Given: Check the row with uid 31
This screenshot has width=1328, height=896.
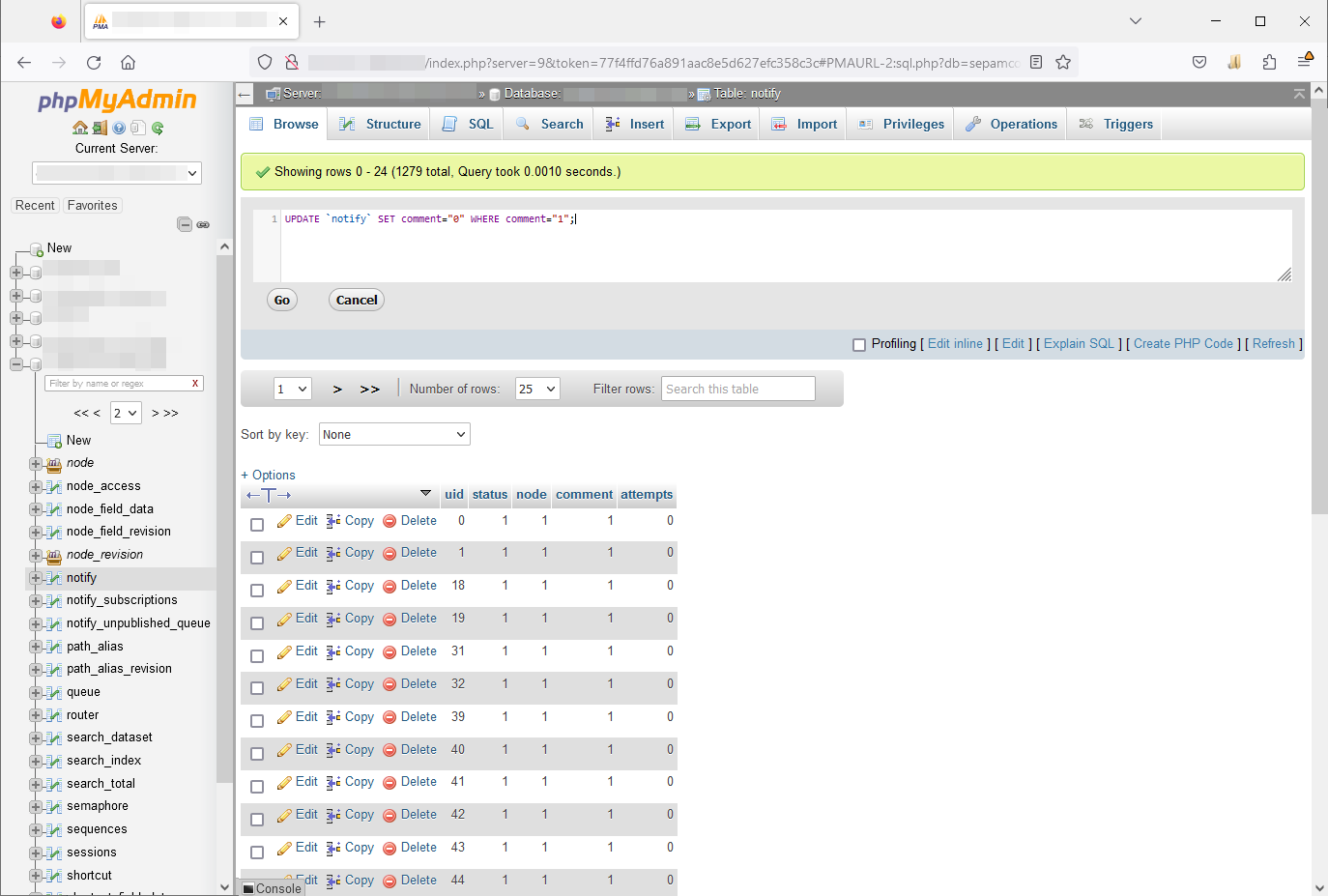Looking at the screenshot, I should (257, 656).
